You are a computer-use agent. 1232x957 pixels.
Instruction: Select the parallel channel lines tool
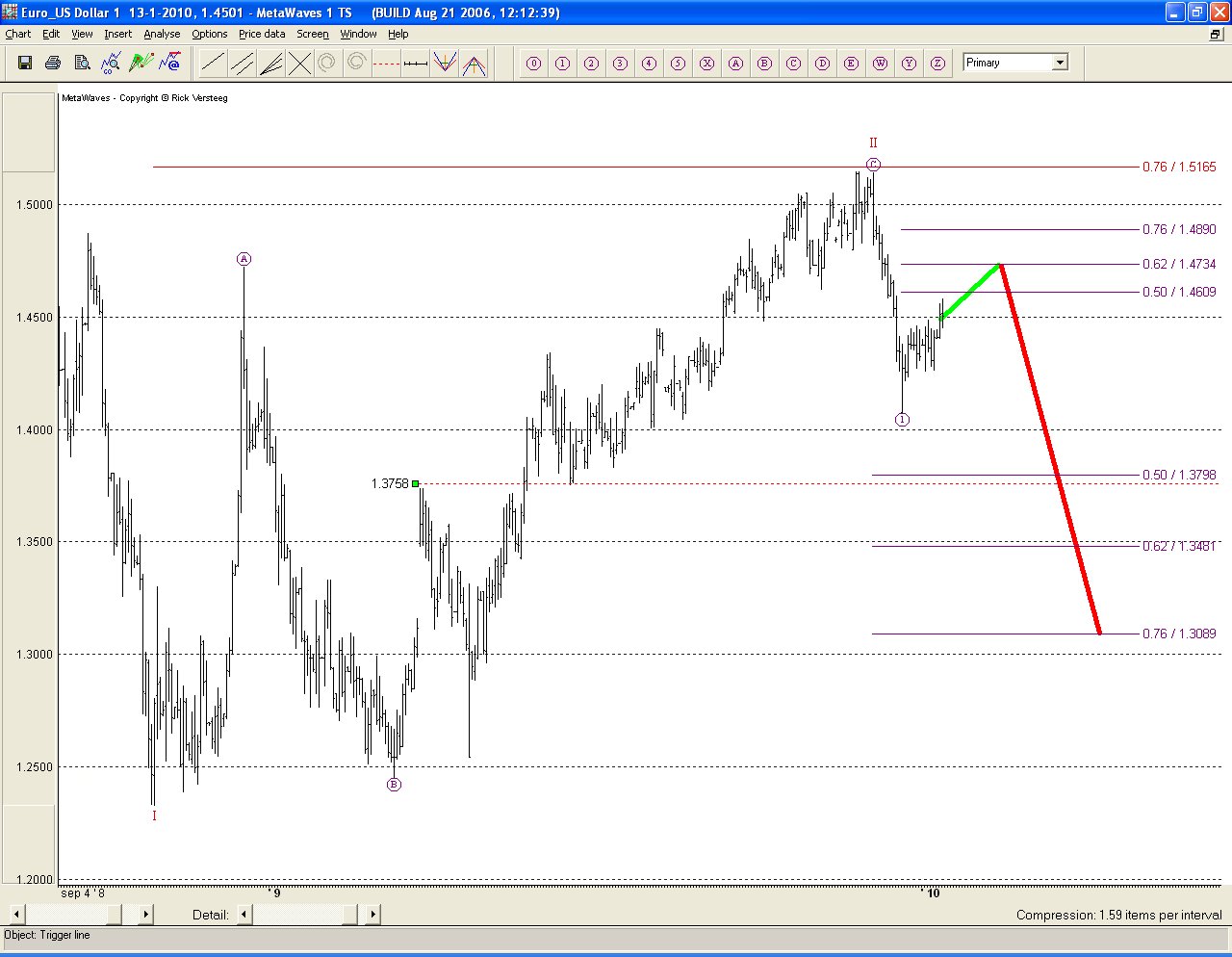(x=243, y=64)
